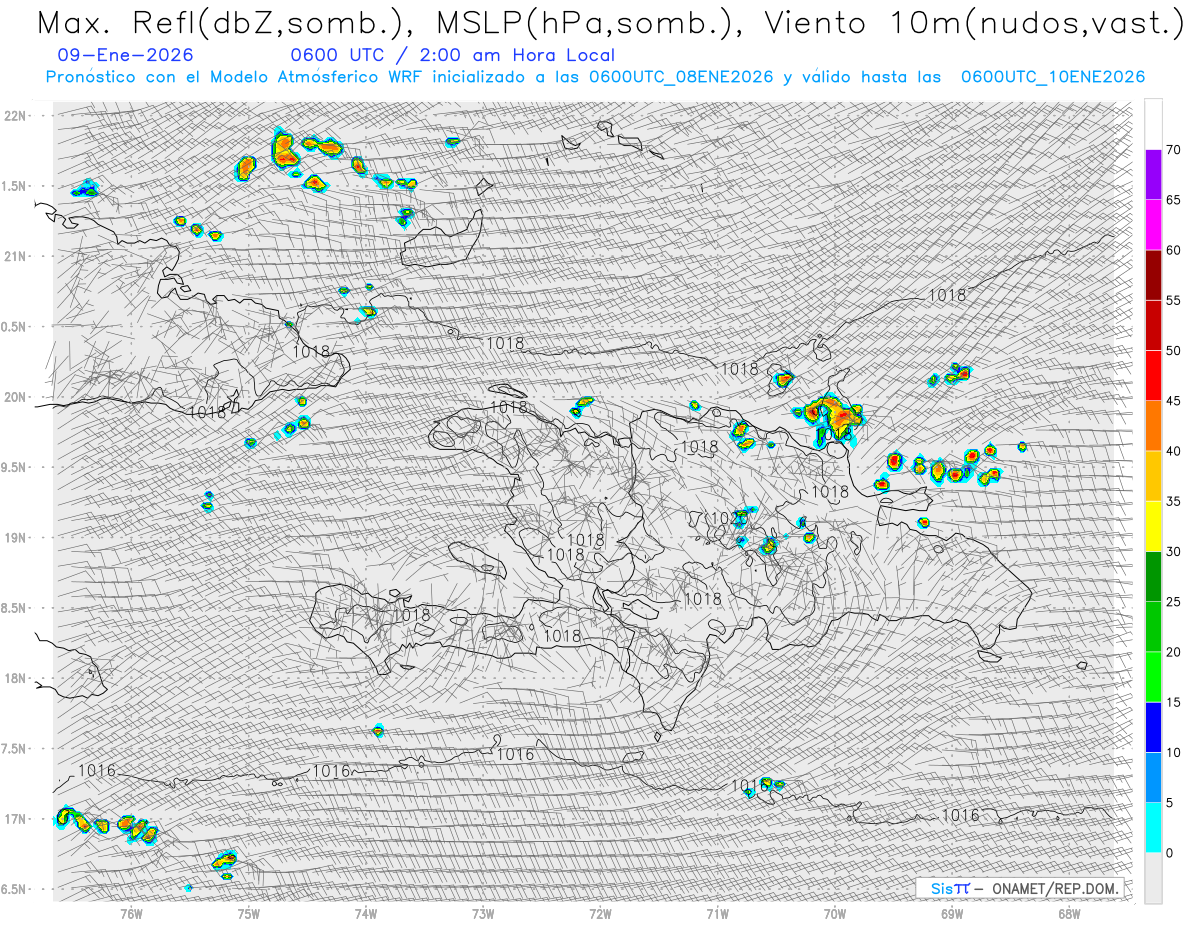Select the date label '09-Ene-2026'
The width and height of the screenshot is (1200, 927).
[126, 55]
